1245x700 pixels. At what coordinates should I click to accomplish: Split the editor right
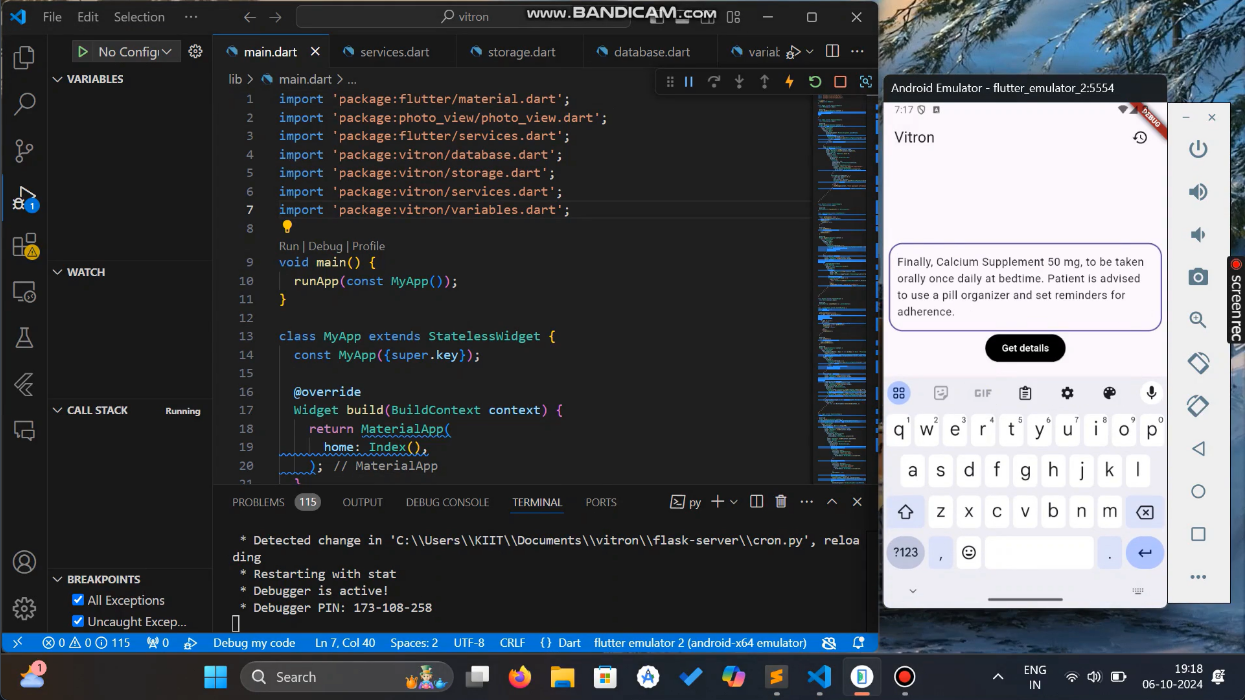point(833,51)
